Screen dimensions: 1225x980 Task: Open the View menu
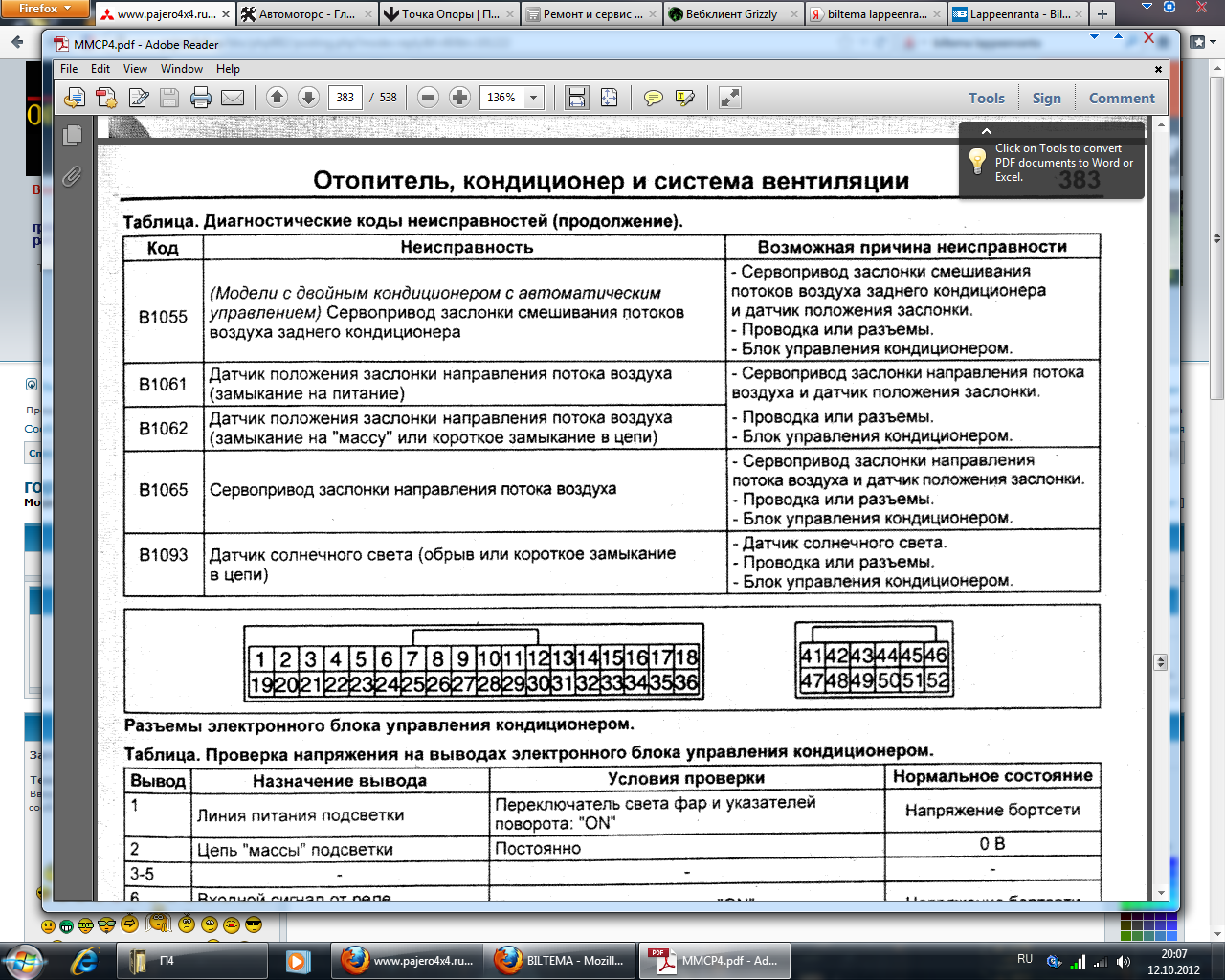(135, 69)
